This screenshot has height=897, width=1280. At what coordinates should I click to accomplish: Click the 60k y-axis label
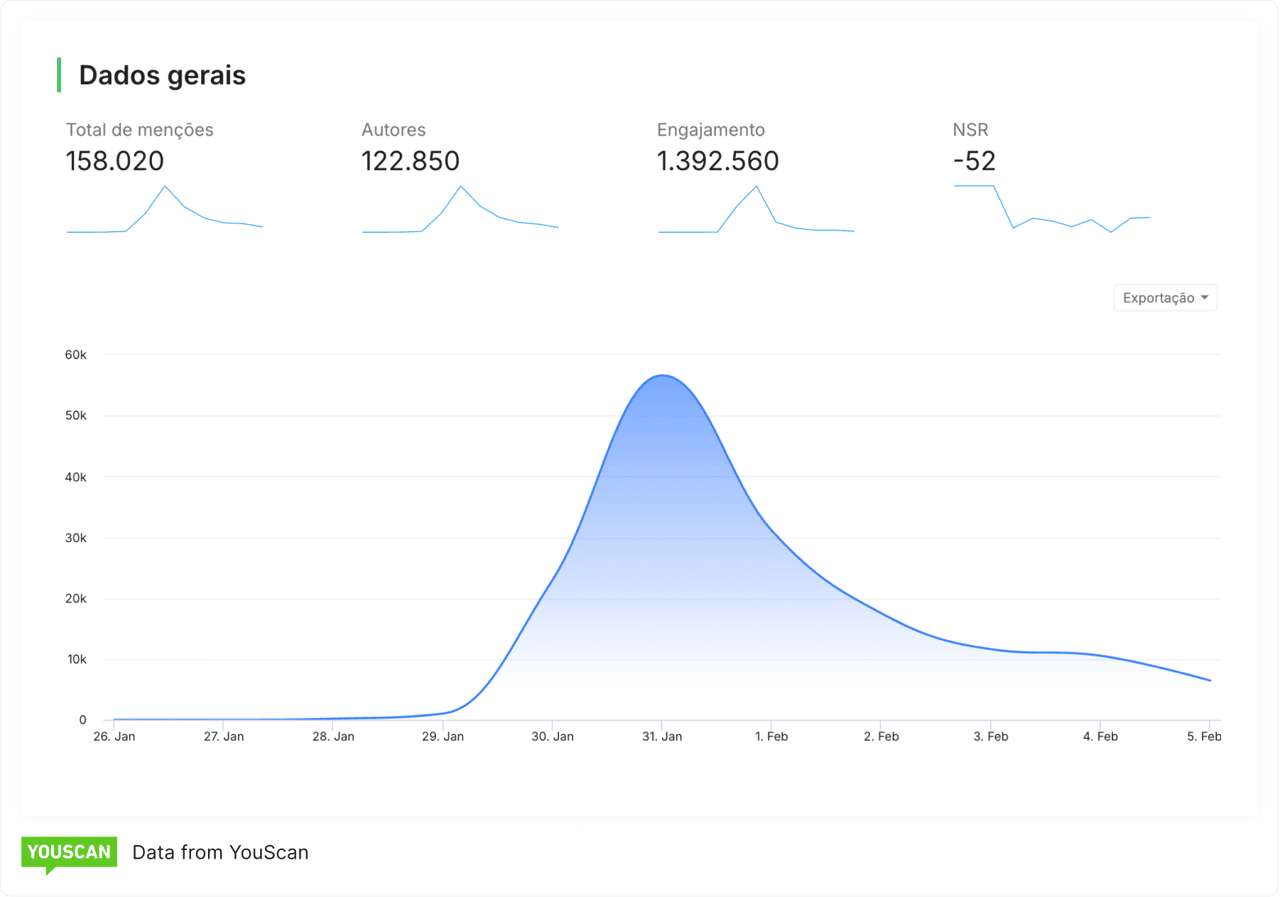[x=76, y=355]
